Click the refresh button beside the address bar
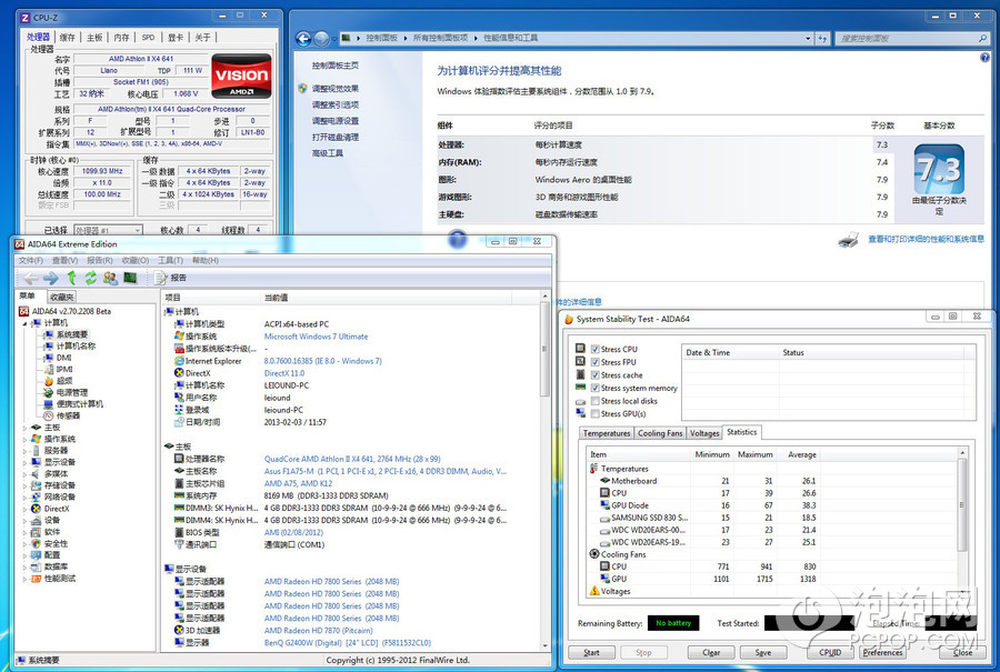Screen dimensions: 1000x672 (823, 38)
